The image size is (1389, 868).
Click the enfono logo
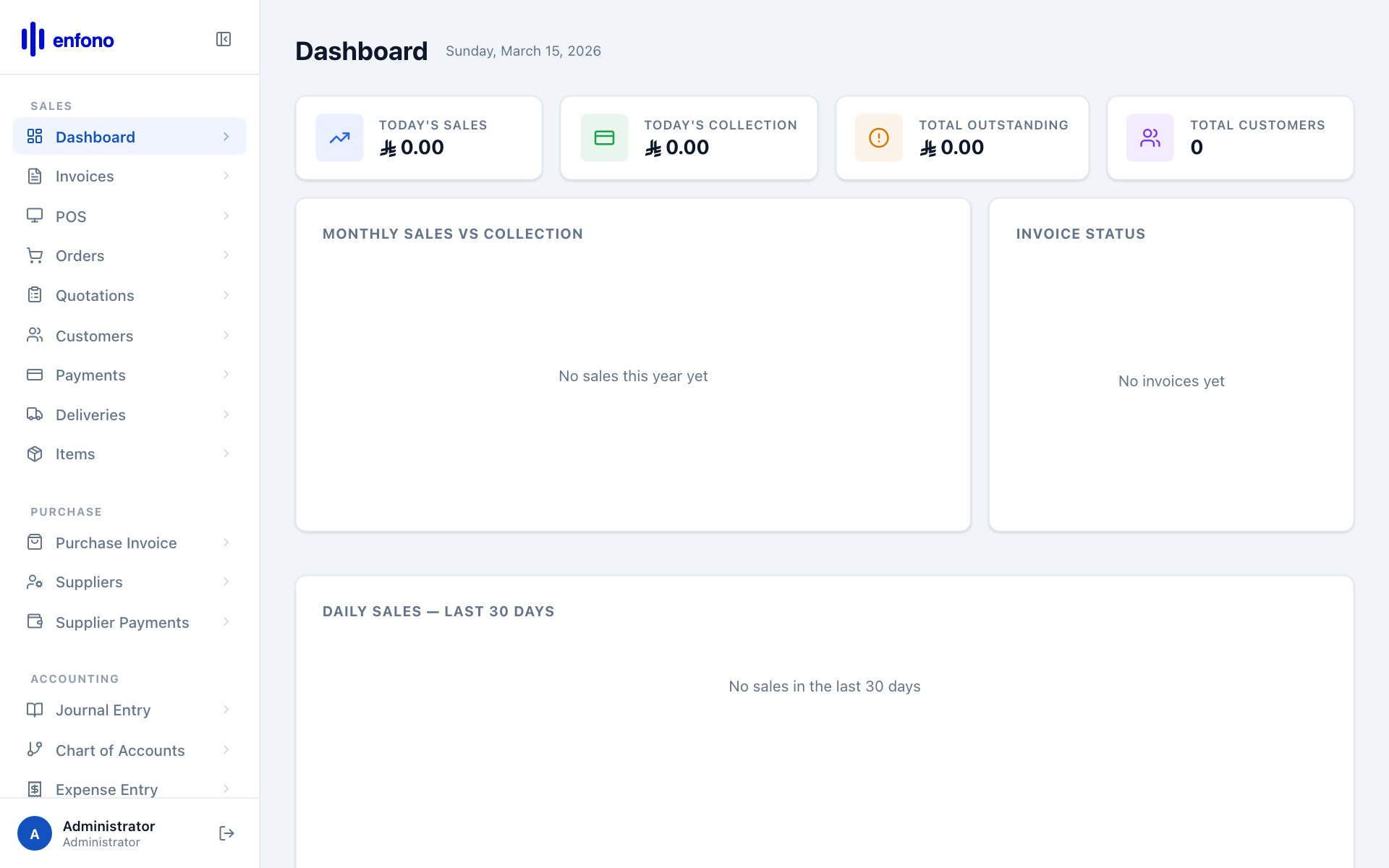(68, 39)
